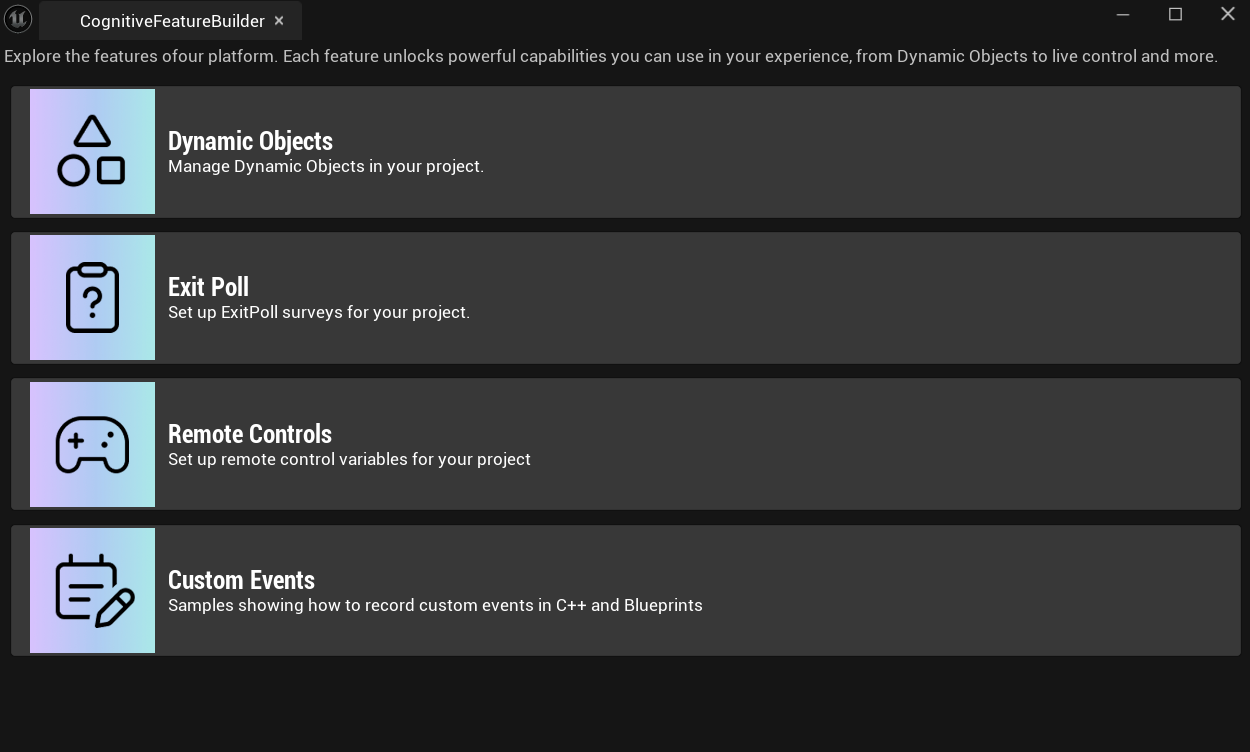Click "Manage Dynamic Objects in your project" text
This screenshot has height=752, width=1250.
click(326, 166)
